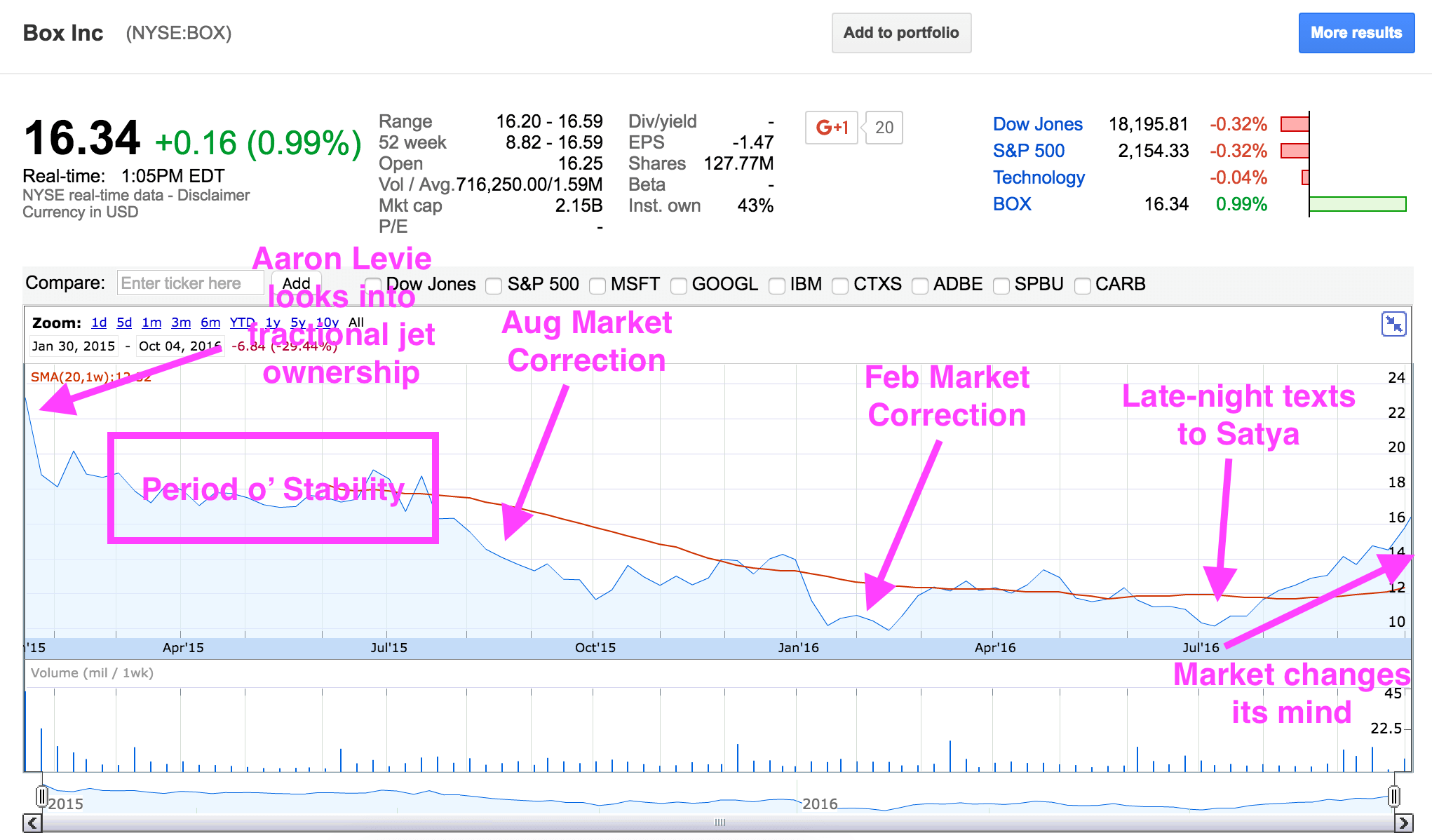This screenshot has width=1432, height=840.
Task: Enable SPBU comparison checkbox
Action: click(1001, 285)
